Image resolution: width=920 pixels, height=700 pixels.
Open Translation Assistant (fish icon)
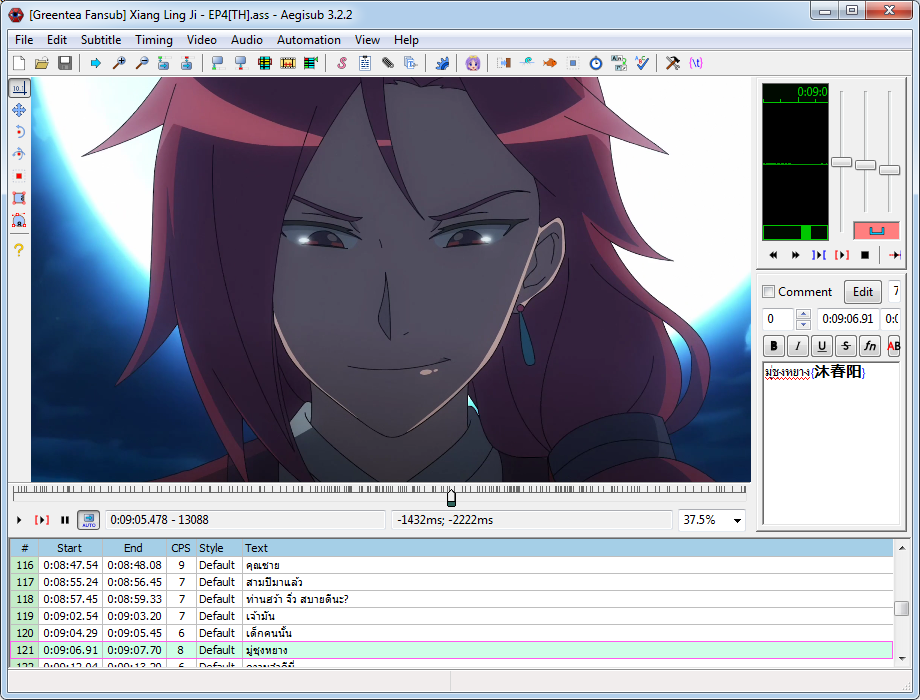click(550, 63)
